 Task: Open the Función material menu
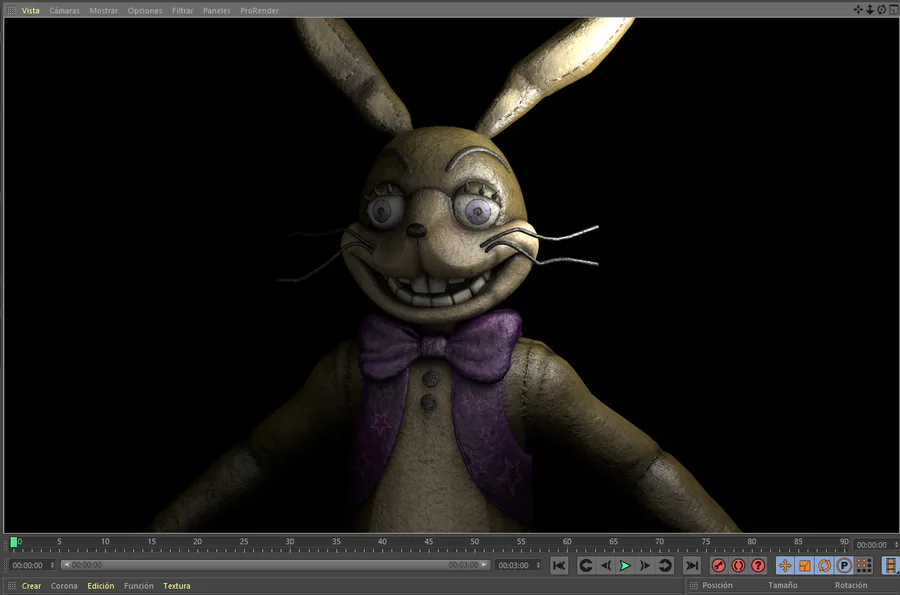[x=138, y=586]
